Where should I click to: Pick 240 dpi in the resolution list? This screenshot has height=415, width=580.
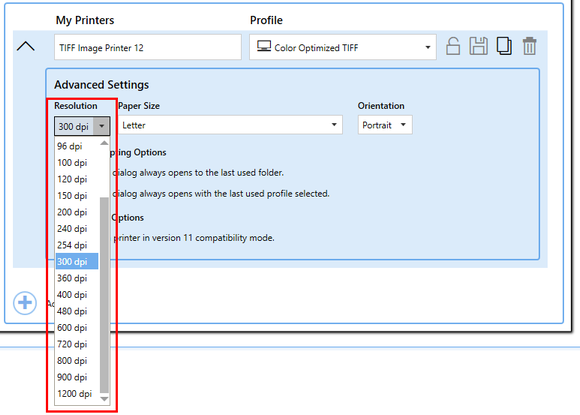[x=77, y=229]
